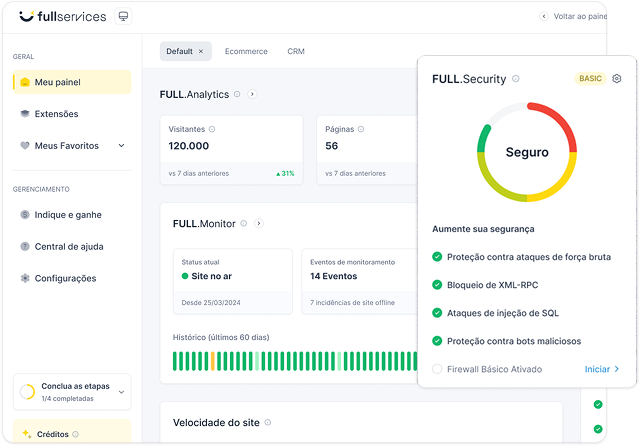Click the Bloqueio de XML-RPC checkmark
The height and width of the screenshot is (446, 640).
(437, 285)
